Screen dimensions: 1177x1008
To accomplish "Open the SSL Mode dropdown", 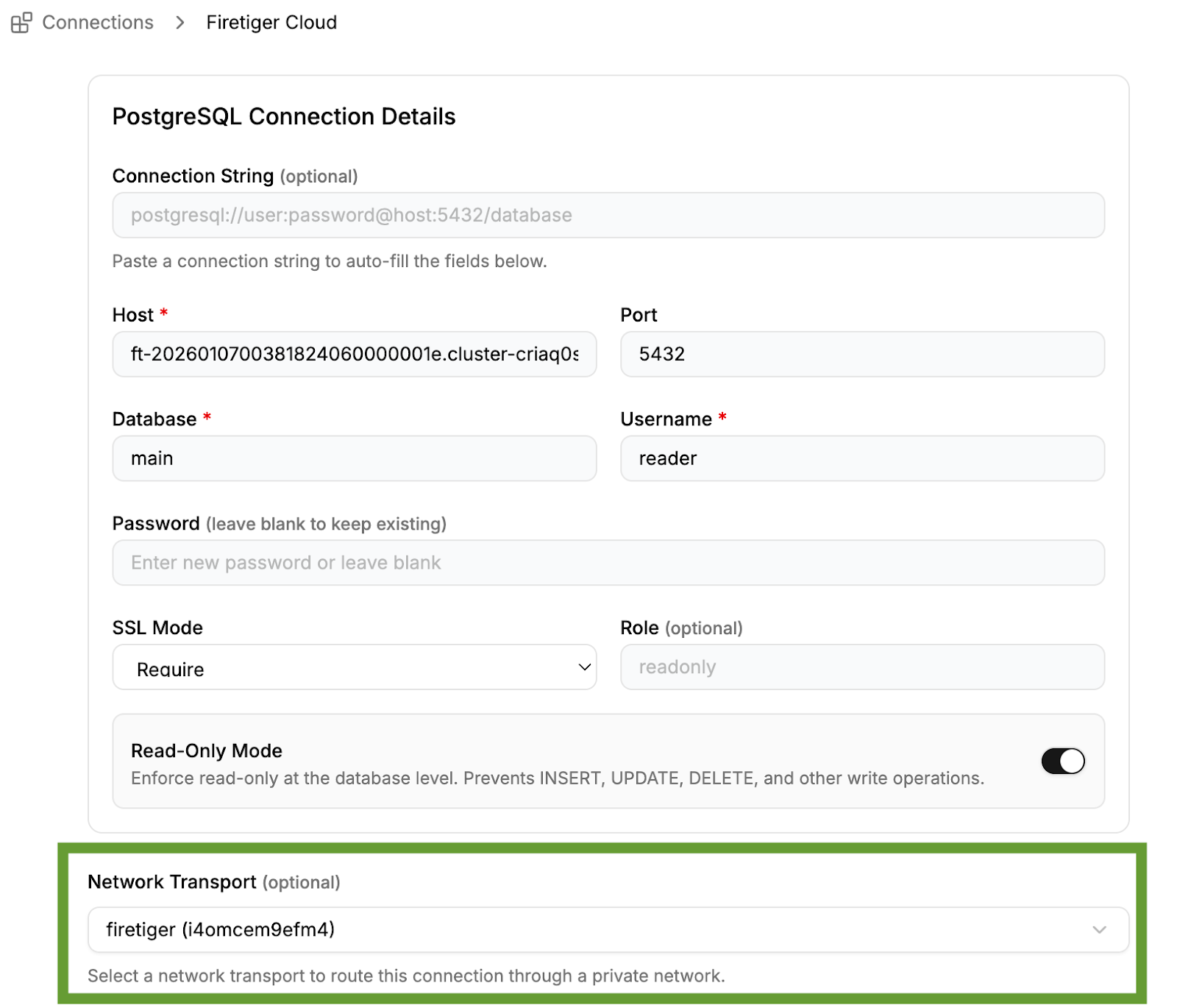I will (354, 667).
